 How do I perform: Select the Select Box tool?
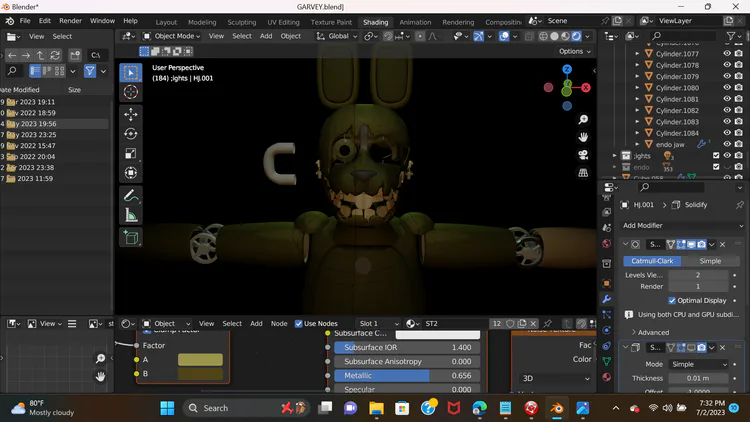(131, 73)
